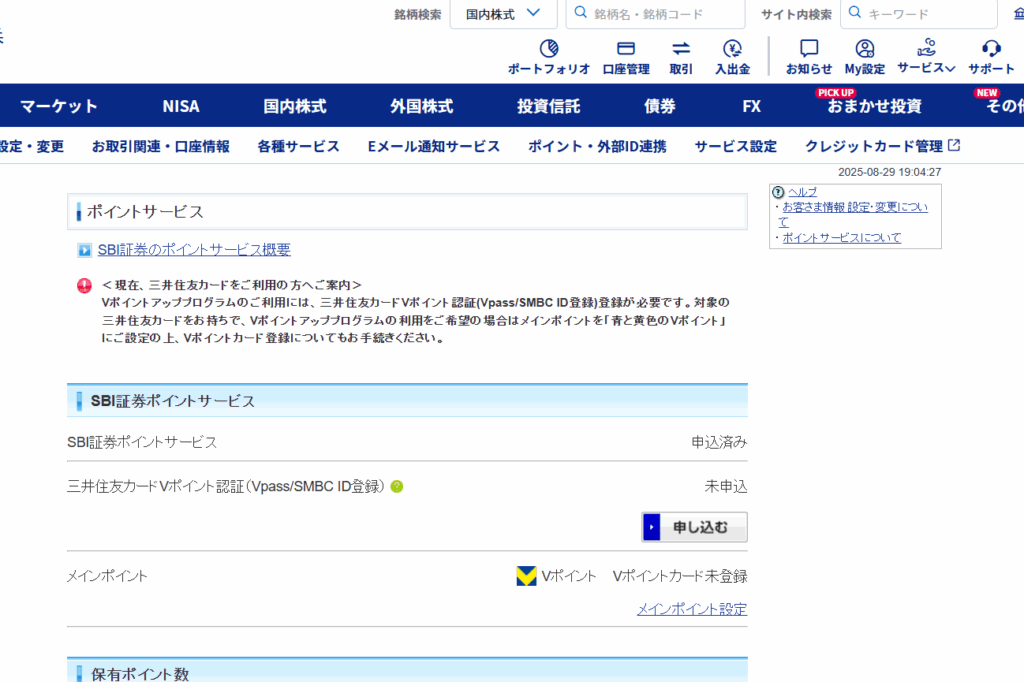Open the おまかせ投資 main menu
Screen dimensions: 1024x682
click(874, 106)
